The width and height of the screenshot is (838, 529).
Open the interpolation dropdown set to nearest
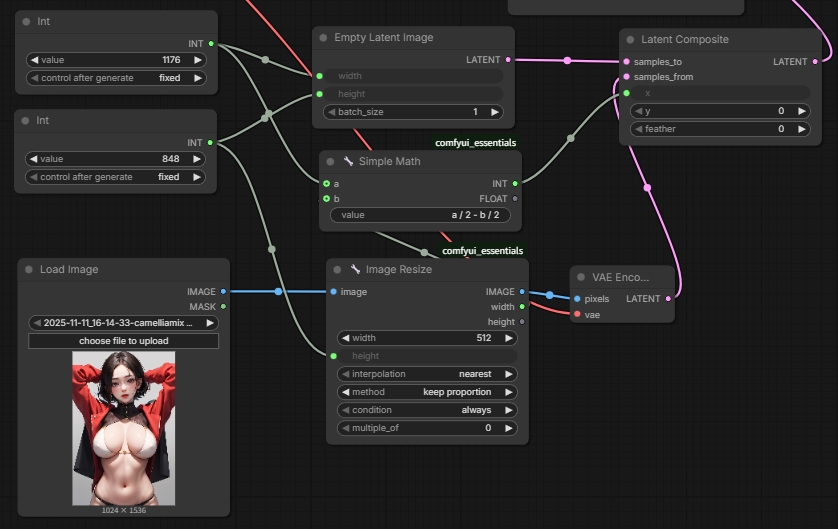[x=428, y=374]
